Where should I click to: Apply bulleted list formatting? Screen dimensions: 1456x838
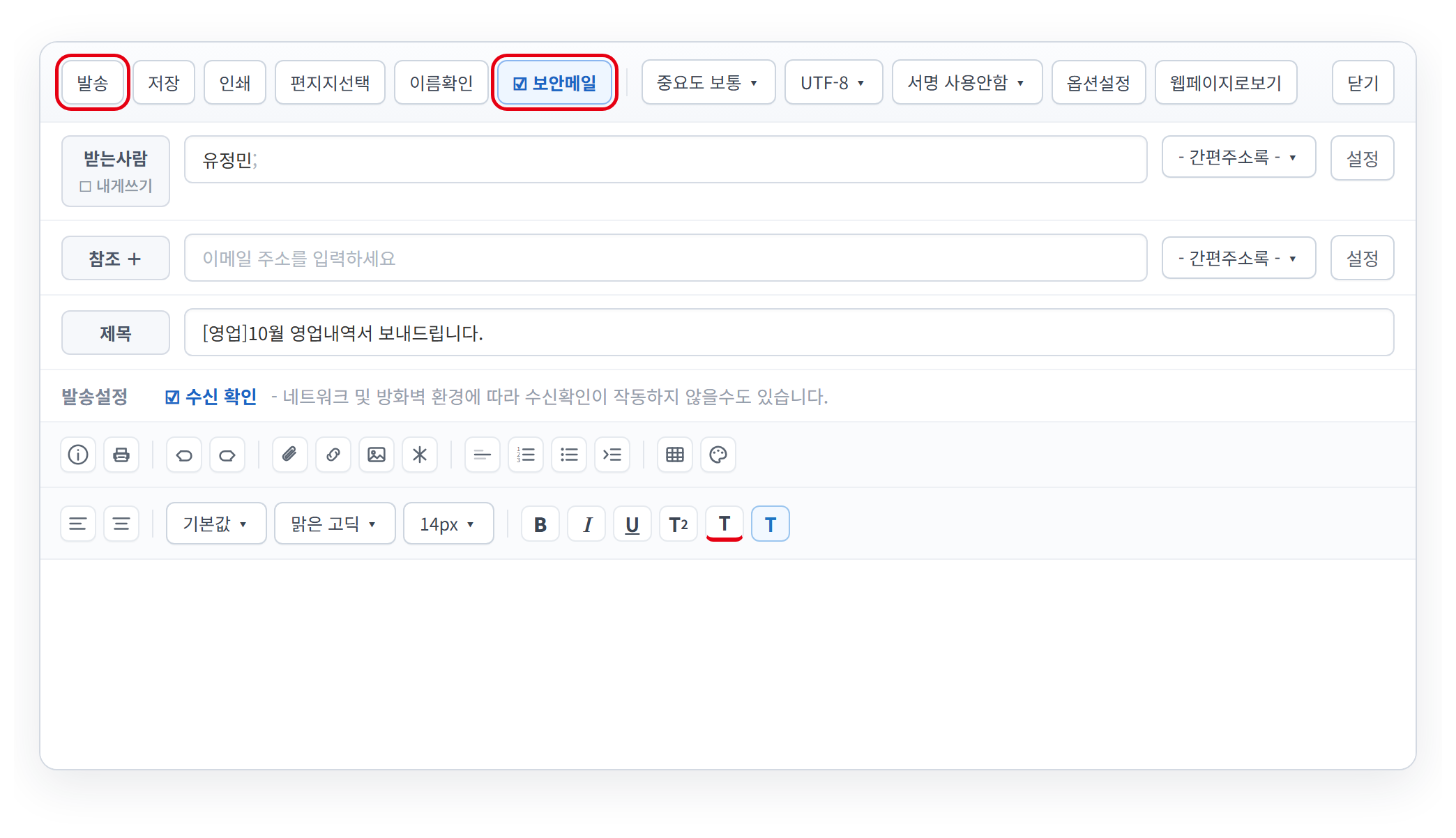[569, 455]
